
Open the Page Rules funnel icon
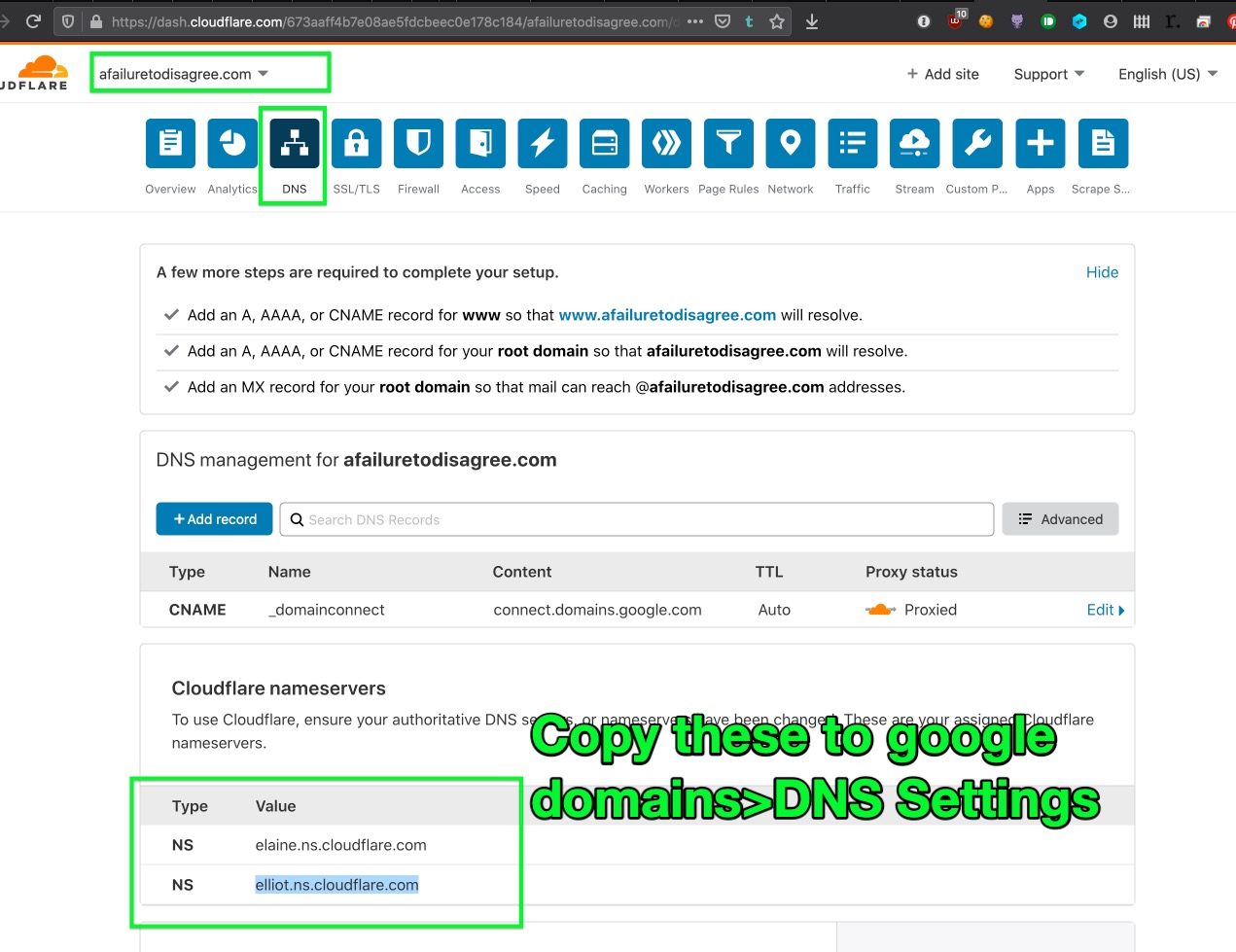pyautogui.click(x=728, y=144)
